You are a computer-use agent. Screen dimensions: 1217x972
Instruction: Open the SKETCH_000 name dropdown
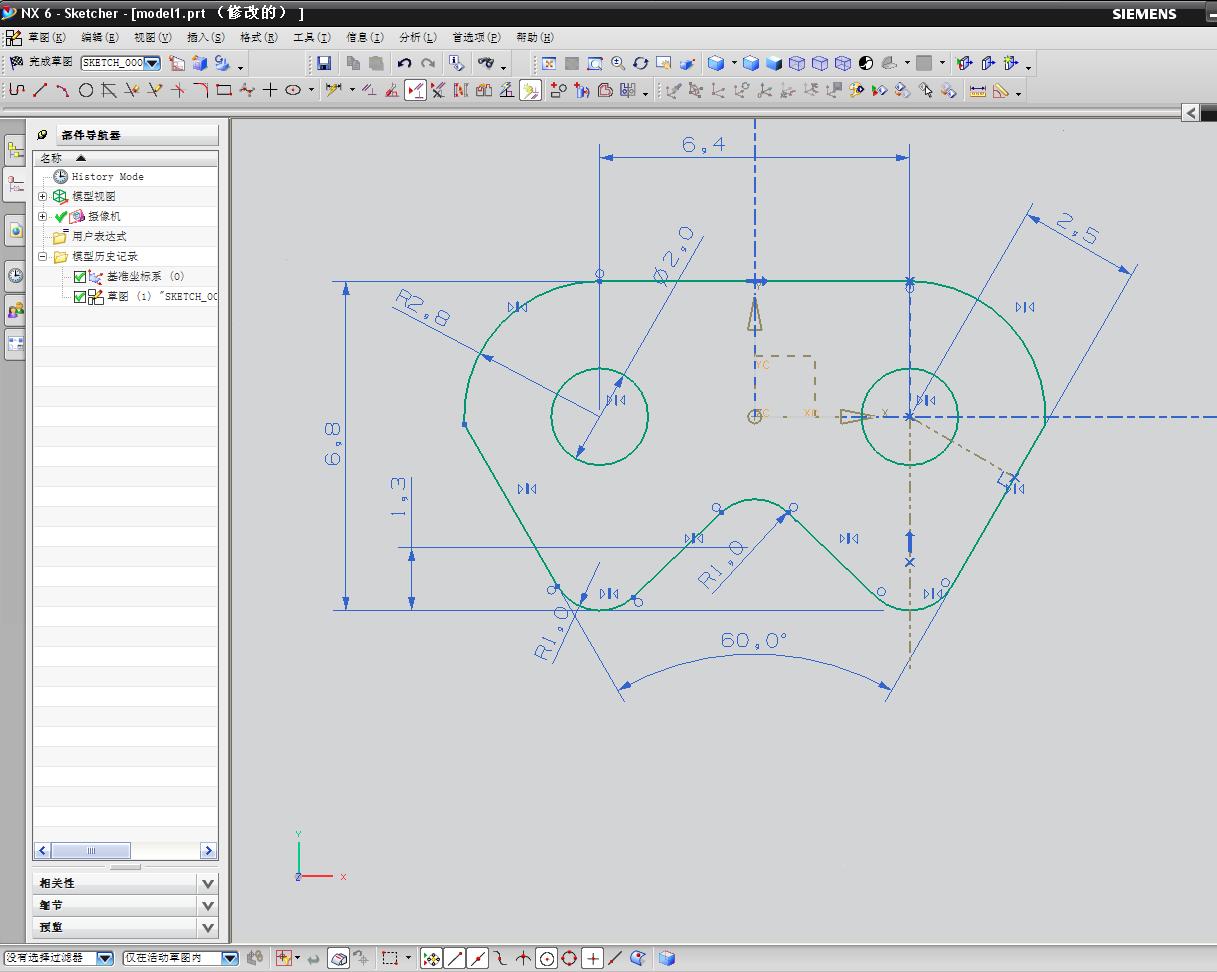click(x=152, y=63)
